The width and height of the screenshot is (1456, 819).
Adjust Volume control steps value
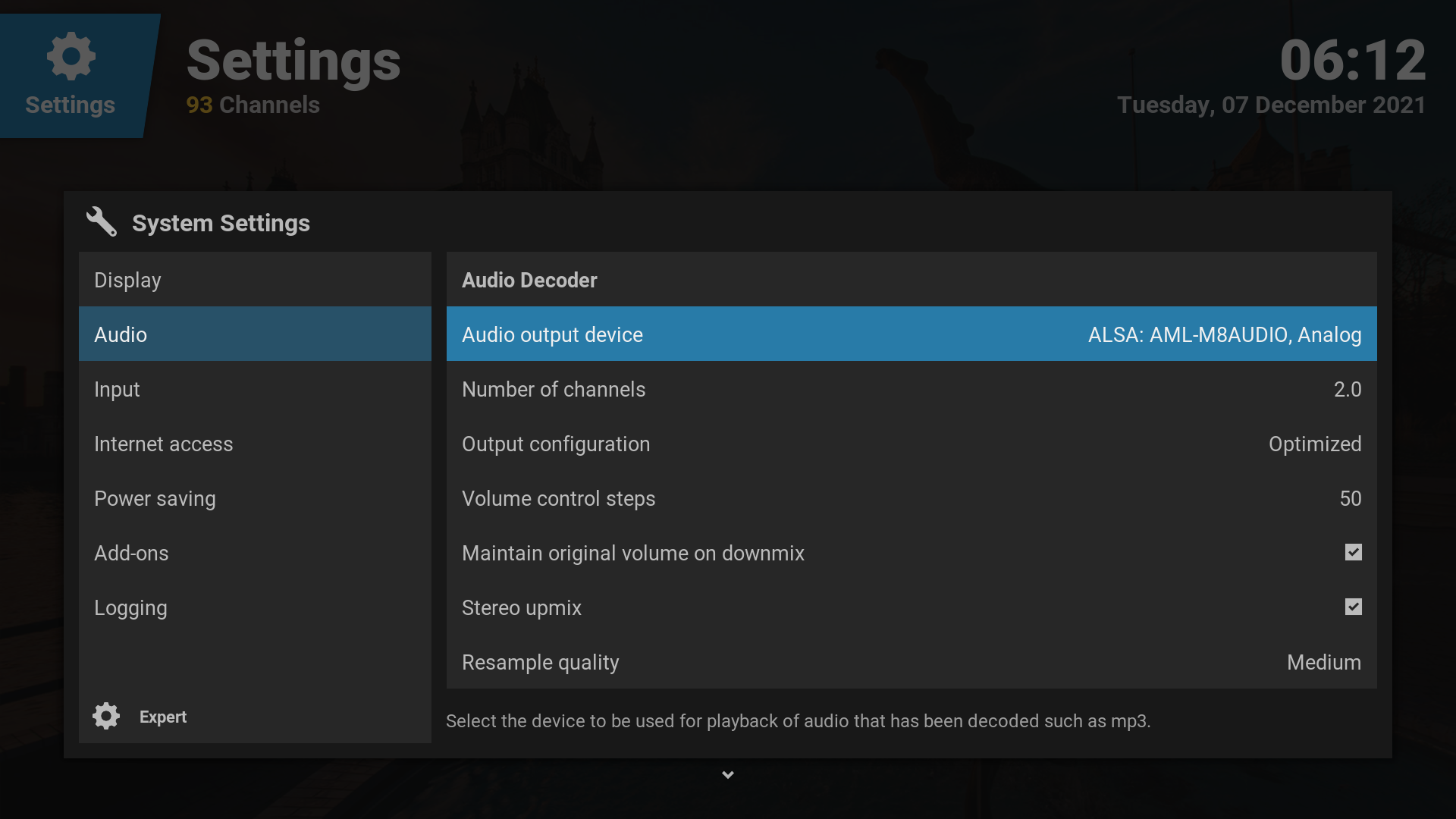pos(911,498)
